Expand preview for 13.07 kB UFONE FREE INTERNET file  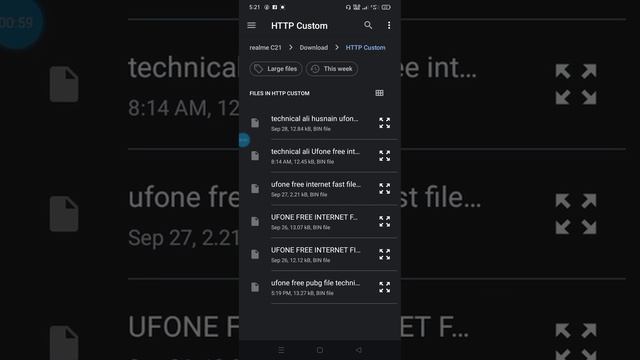pyautogui.click(x=384, y=221)
